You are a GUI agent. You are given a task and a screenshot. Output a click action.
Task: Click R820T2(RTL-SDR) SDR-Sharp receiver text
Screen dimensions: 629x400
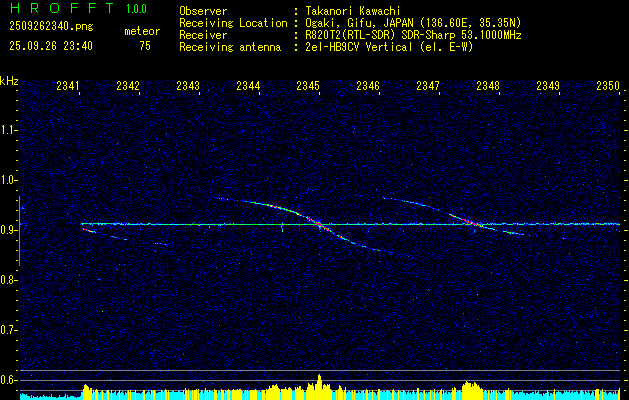pos(413,35)
